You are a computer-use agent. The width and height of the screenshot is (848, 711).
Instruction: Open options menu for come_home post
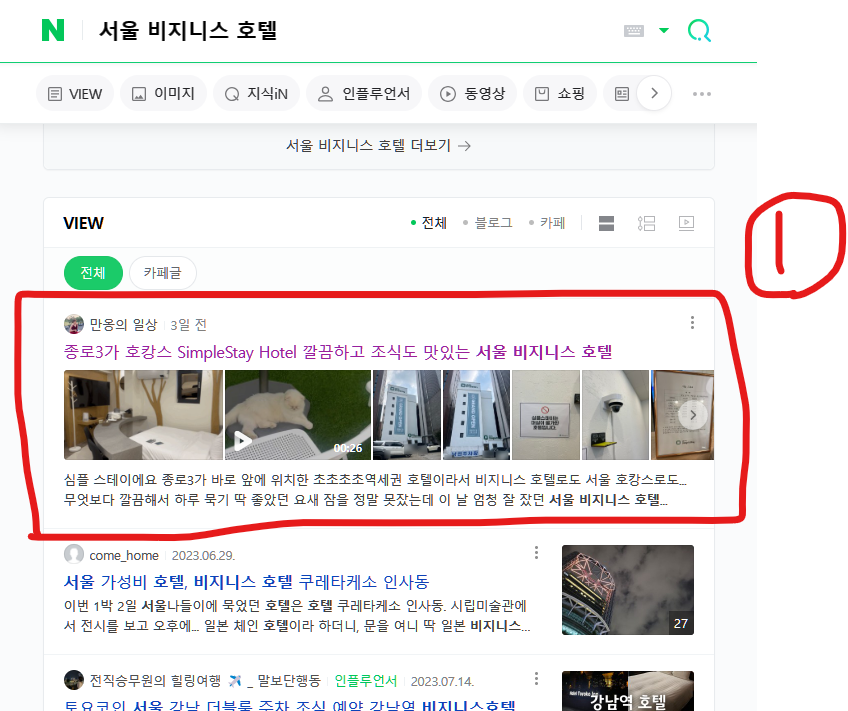tap(536, 553)
